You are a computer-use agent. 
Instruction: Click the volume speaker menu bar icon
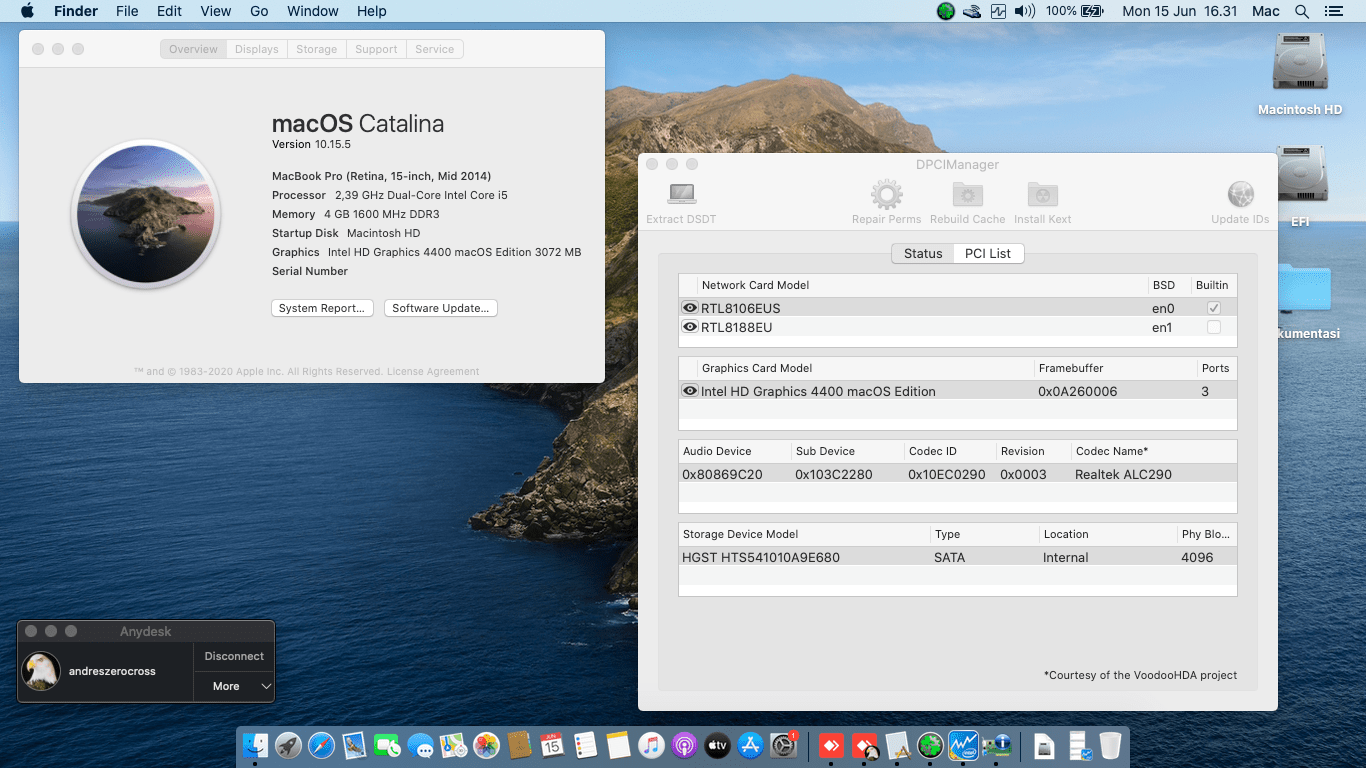(1025, 11)
